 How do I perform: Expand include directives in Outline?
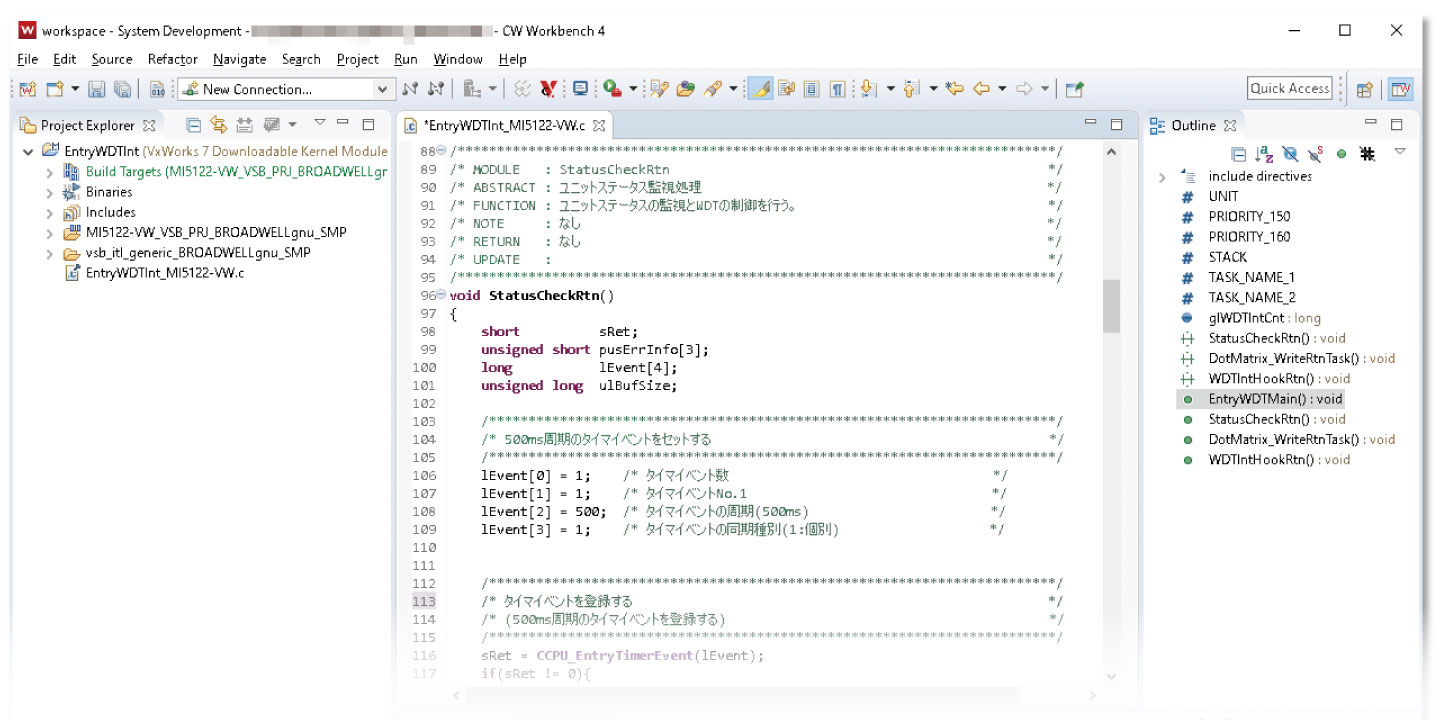[x=1161, y=177]
